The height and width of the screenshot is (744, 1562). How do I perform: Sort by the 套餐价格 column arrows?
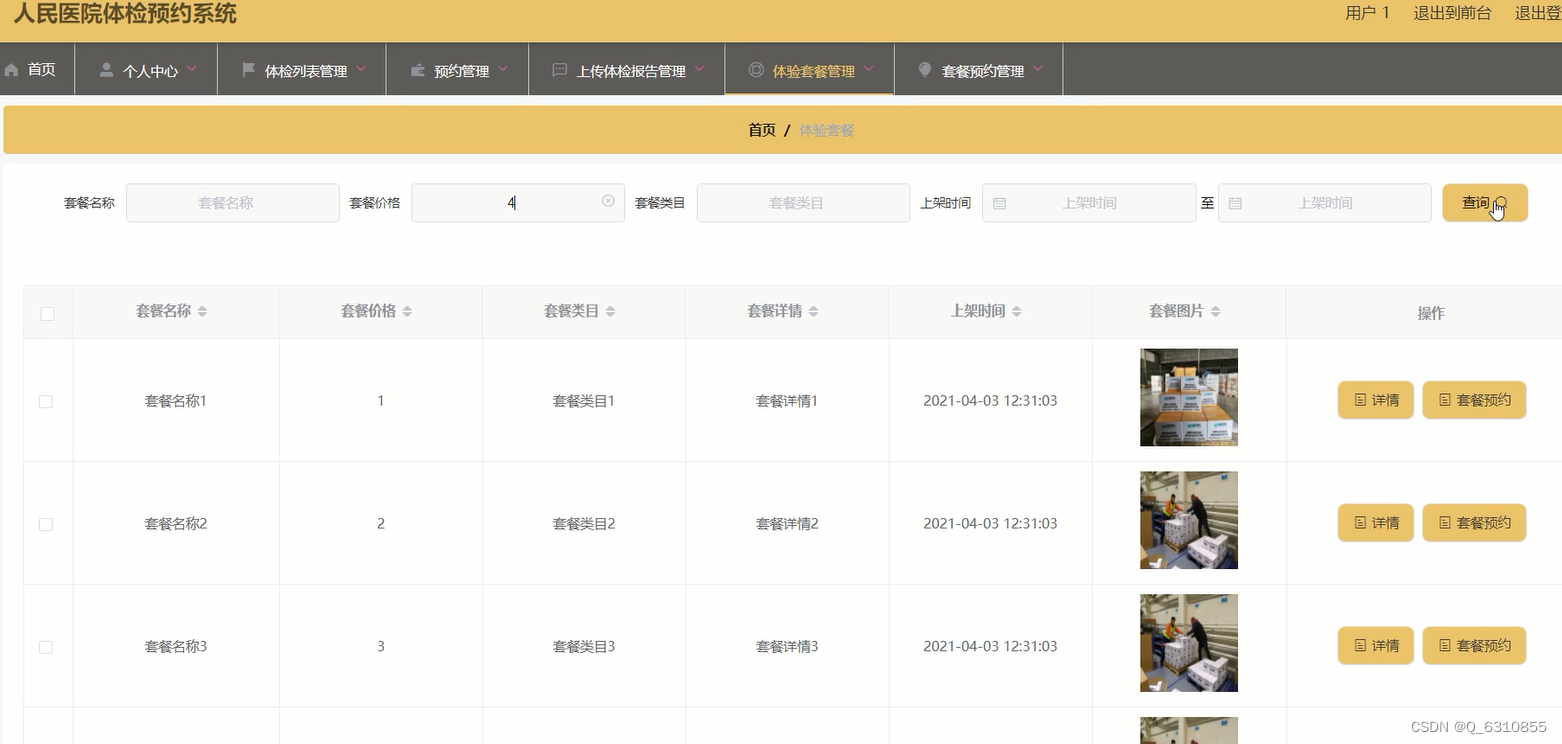point(407,312)
